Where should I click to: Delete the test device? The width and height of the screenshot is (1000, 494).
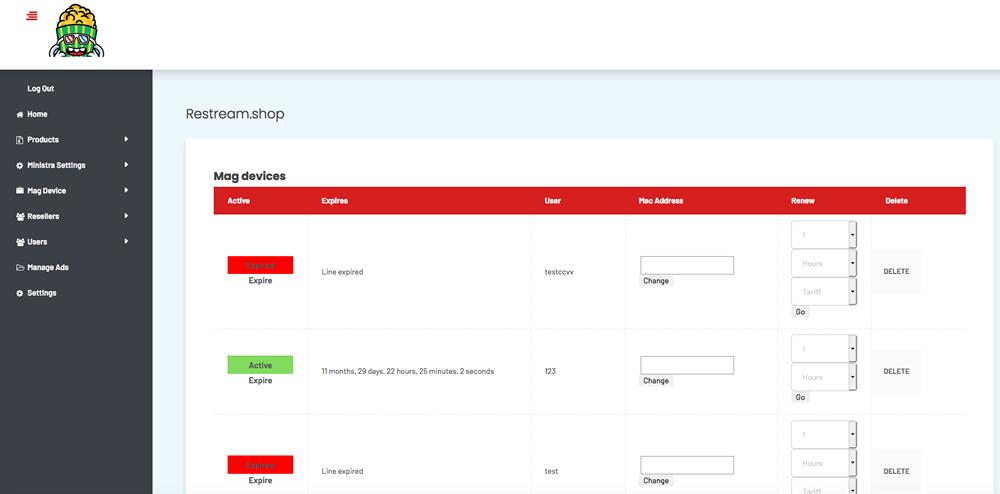point(896,471)
